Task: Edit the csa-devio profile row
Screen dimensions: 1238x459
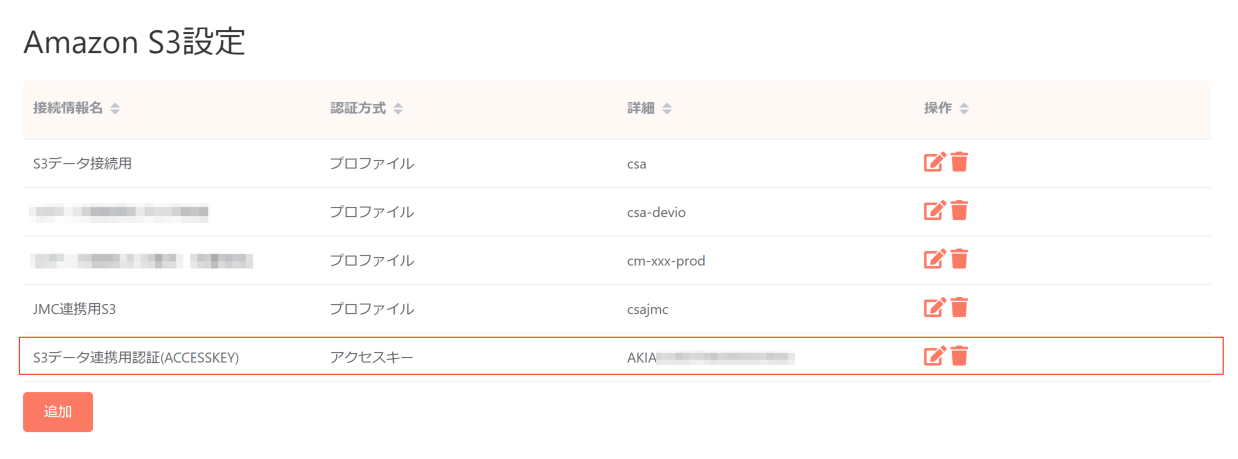Action: click(x=934, y=211)
